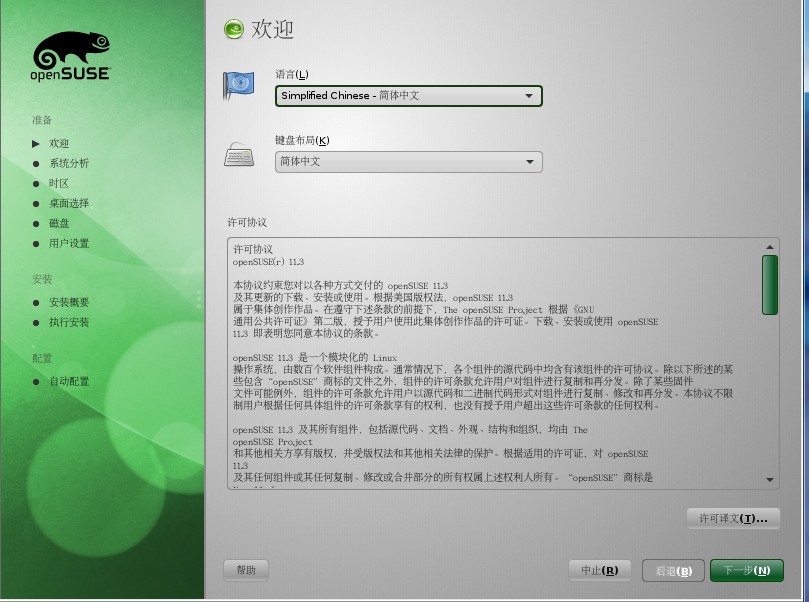The height and width of the screenshot is (602, 809).
Task: Click the 中止(R) abort button
Action: 600,571
